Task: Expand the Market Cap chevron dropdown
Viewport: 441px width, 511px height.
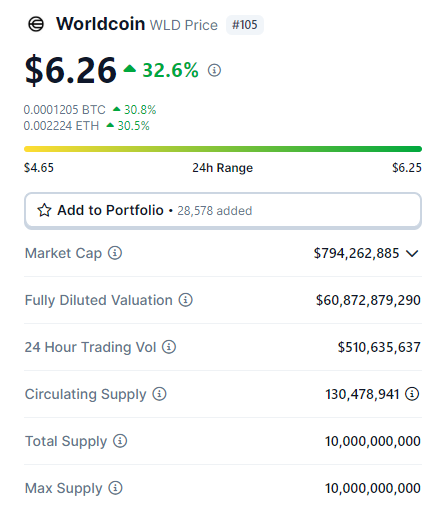Action: click(x=412, y=254)
